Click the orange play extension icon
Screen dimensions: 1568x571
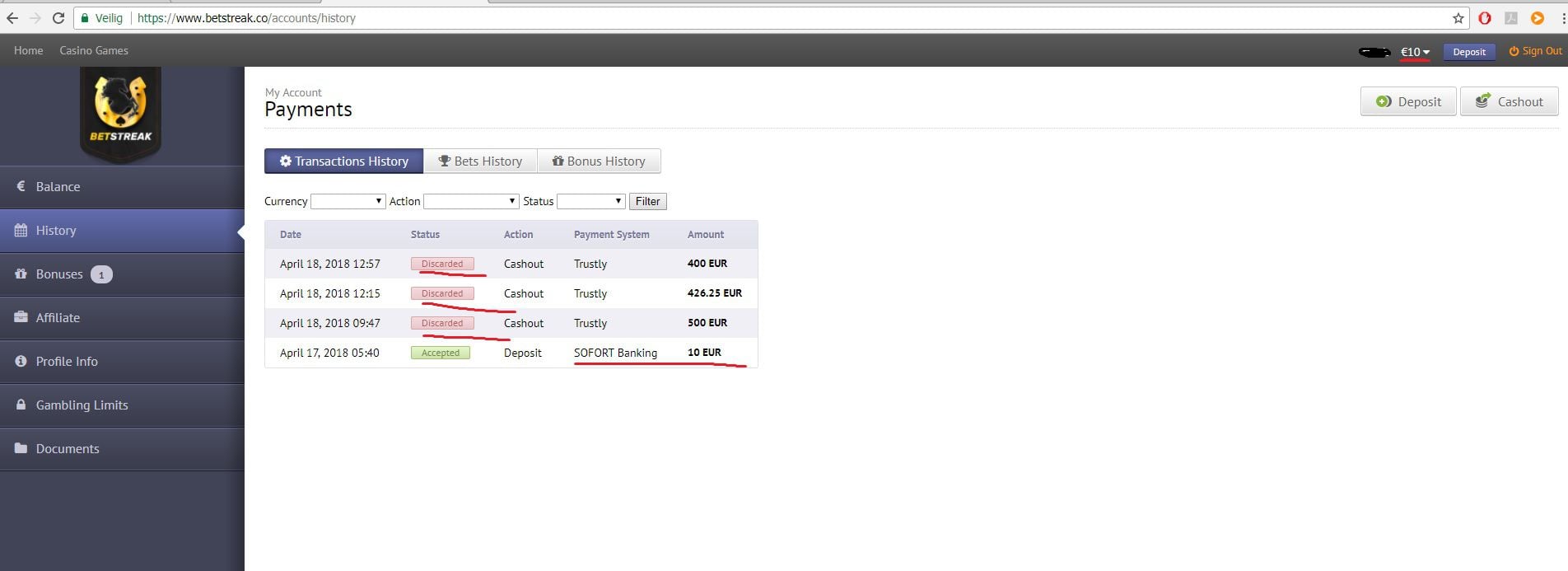(1537, 17)
